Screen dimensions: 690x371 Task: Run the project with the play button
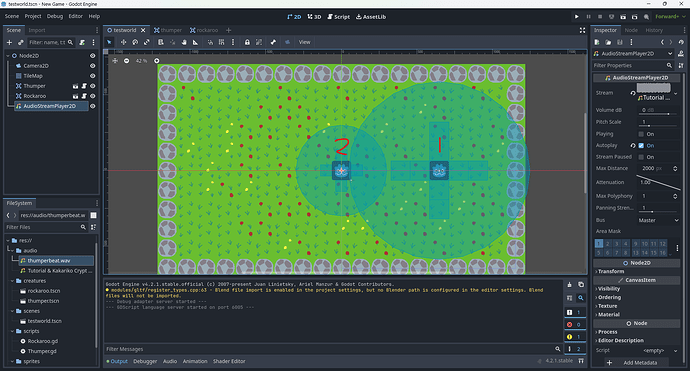click(576, 17)
